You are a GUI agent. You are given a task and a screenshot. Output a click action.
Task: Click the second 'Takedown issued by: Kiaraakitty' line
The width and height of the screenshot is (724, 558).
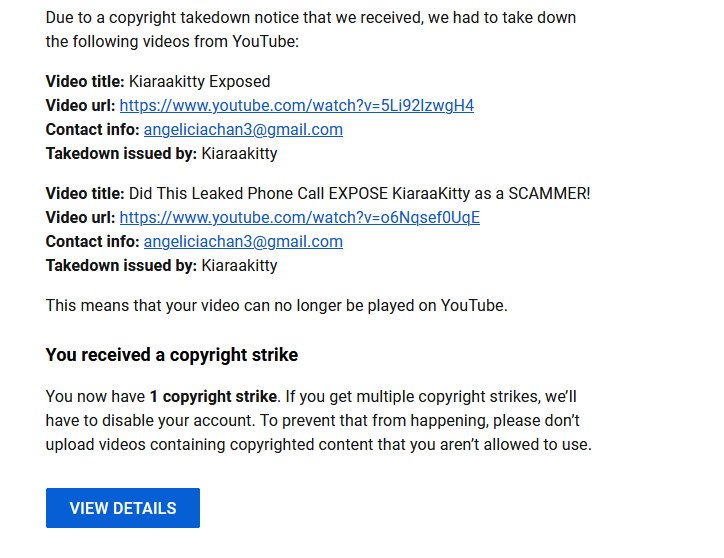162,266
